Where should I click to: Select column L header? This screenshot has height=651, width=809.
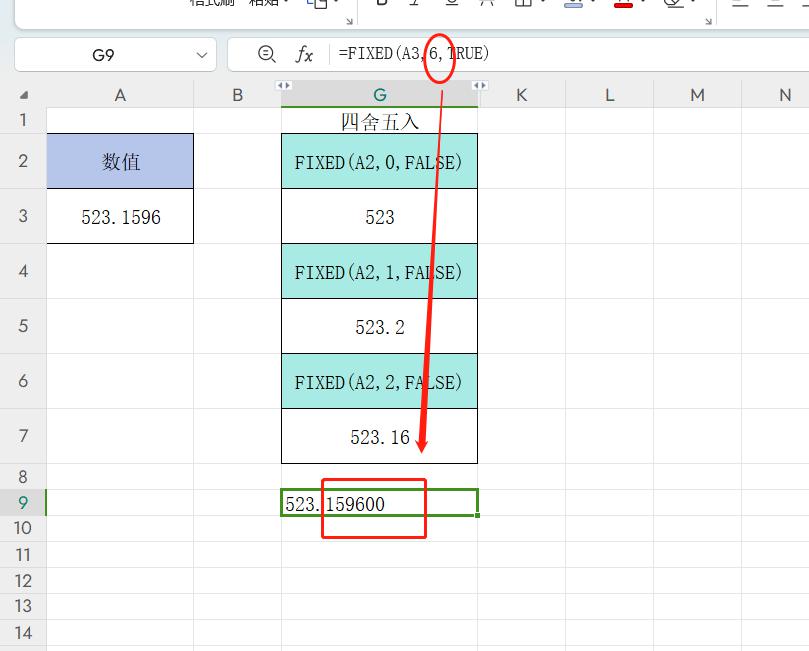click(x=609, y=95)
